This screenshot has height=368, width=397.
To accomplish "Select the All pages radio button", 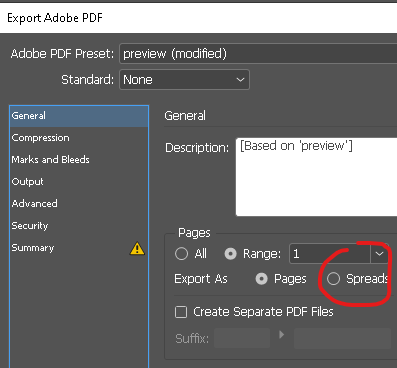I will pyautogui.click(x=181, y=254).
